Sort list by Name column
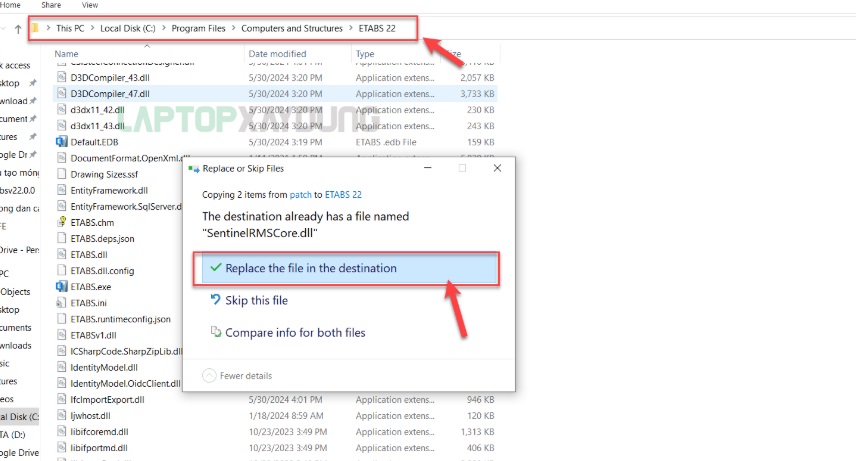This screenshot has width=856, height=461. 66,54
